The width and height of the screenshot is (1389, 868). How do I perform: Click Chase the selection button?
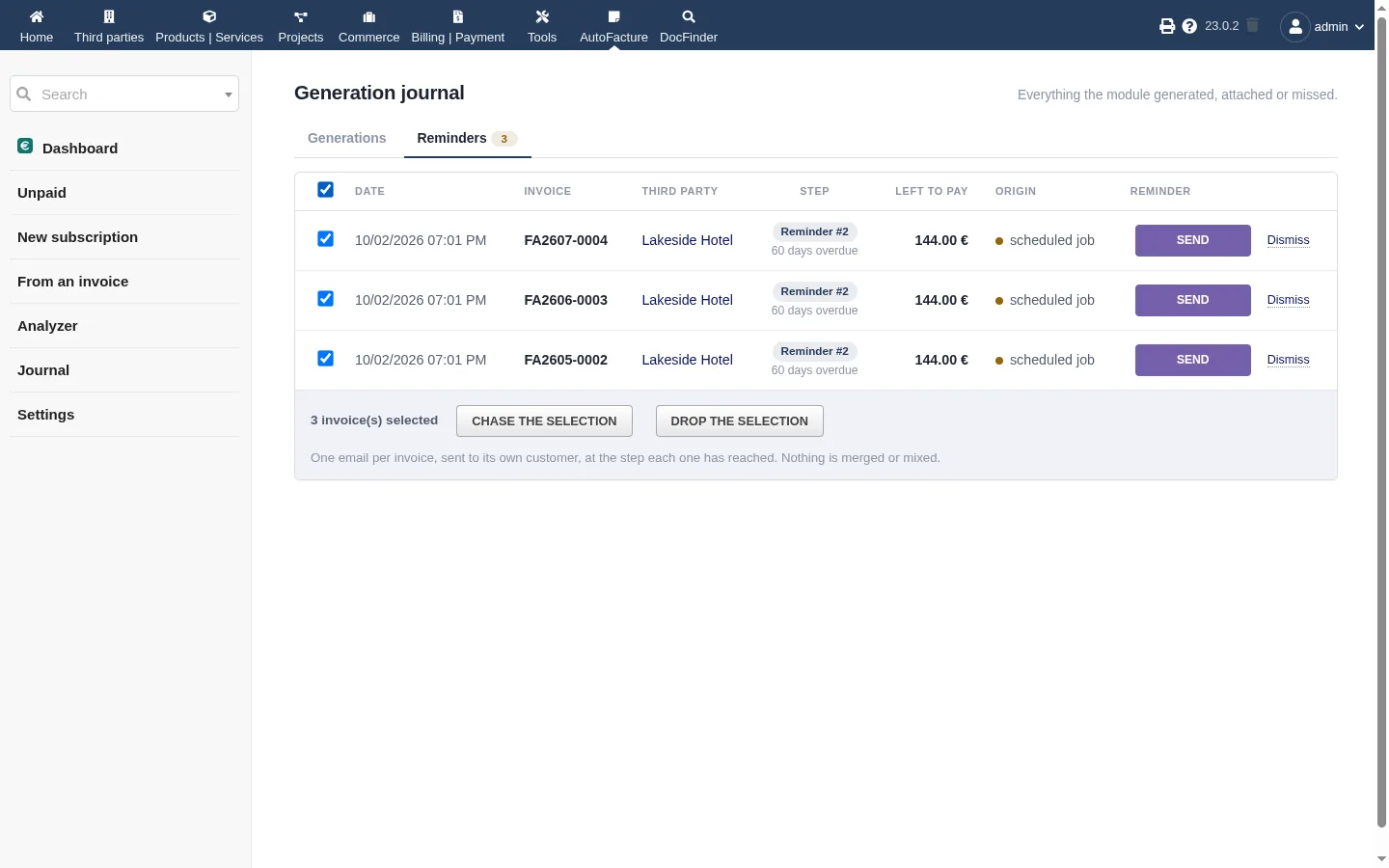pos(544,421)
